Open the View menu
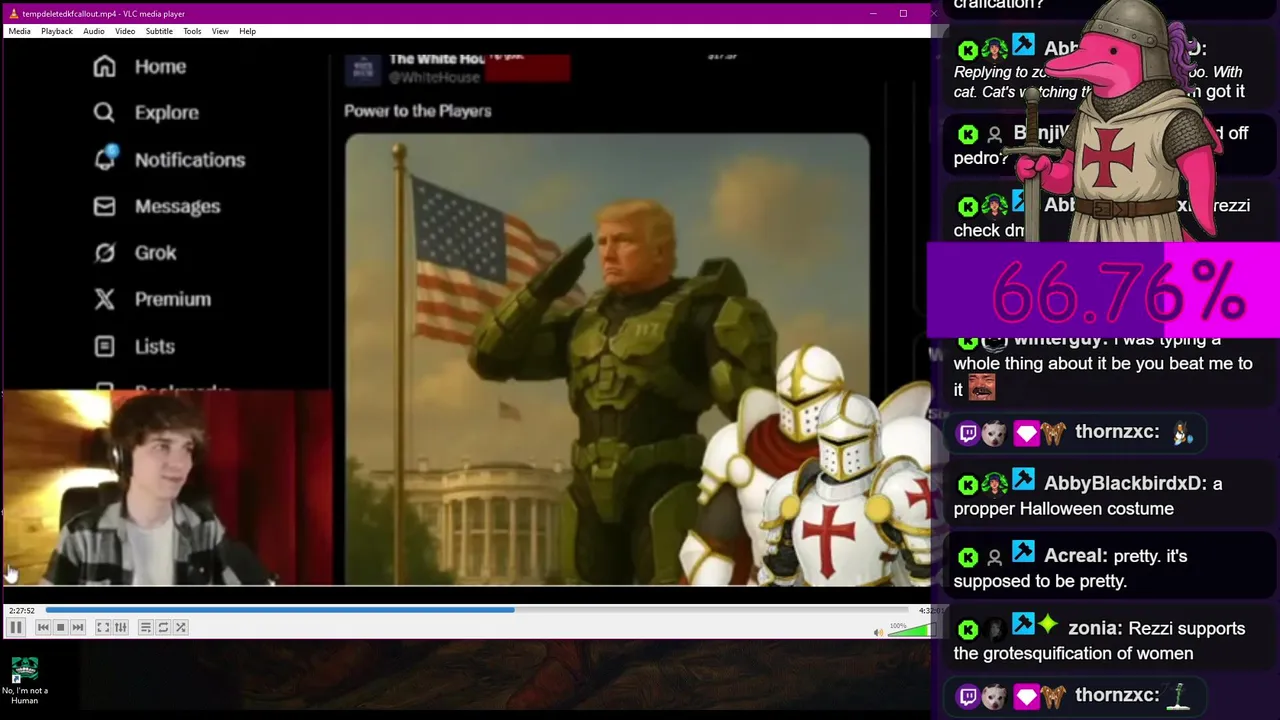Screen dimensions: 1280x720 tap(220, 31)
